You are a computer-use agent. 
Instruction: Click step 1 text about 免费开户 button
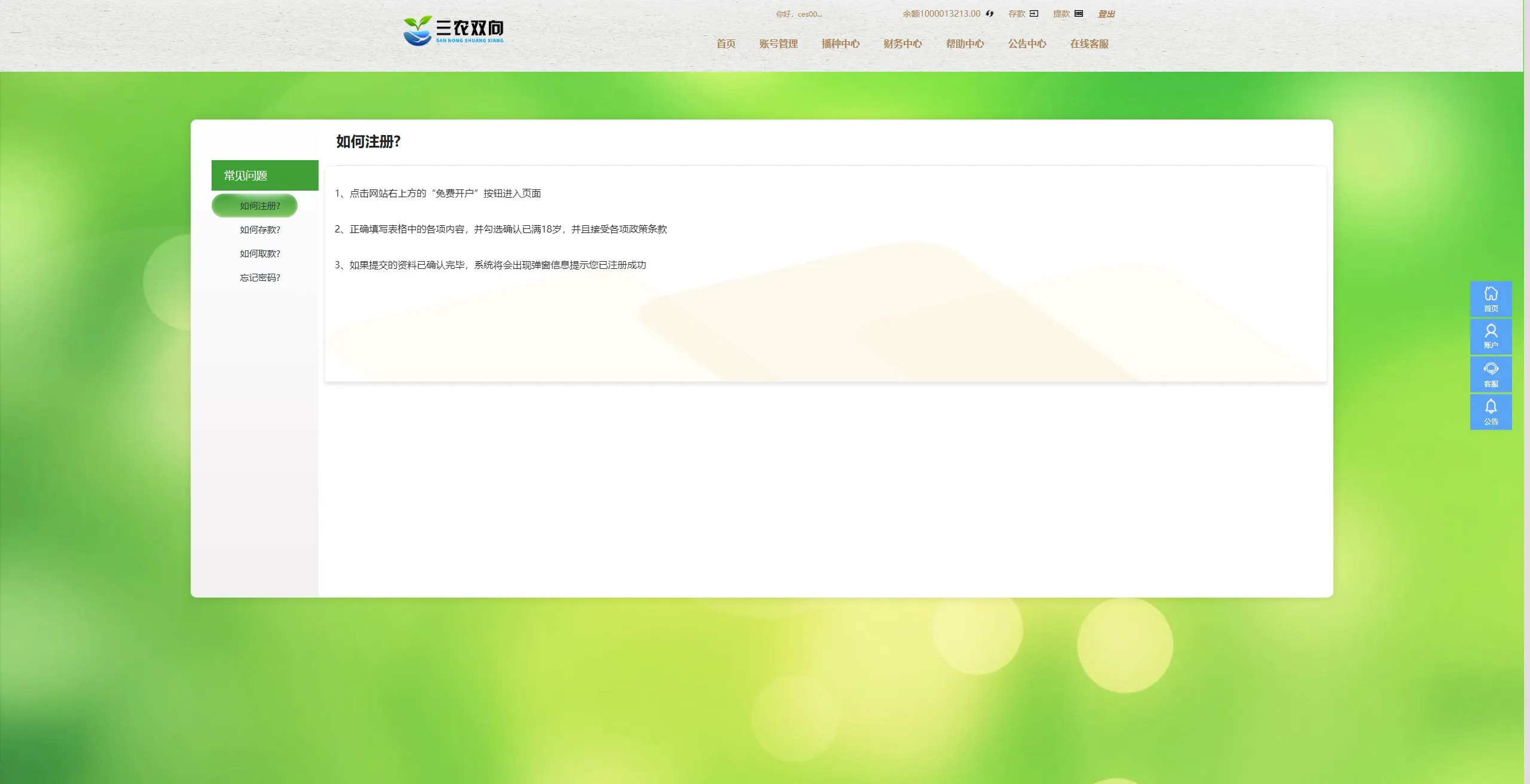tap(437, 193)
